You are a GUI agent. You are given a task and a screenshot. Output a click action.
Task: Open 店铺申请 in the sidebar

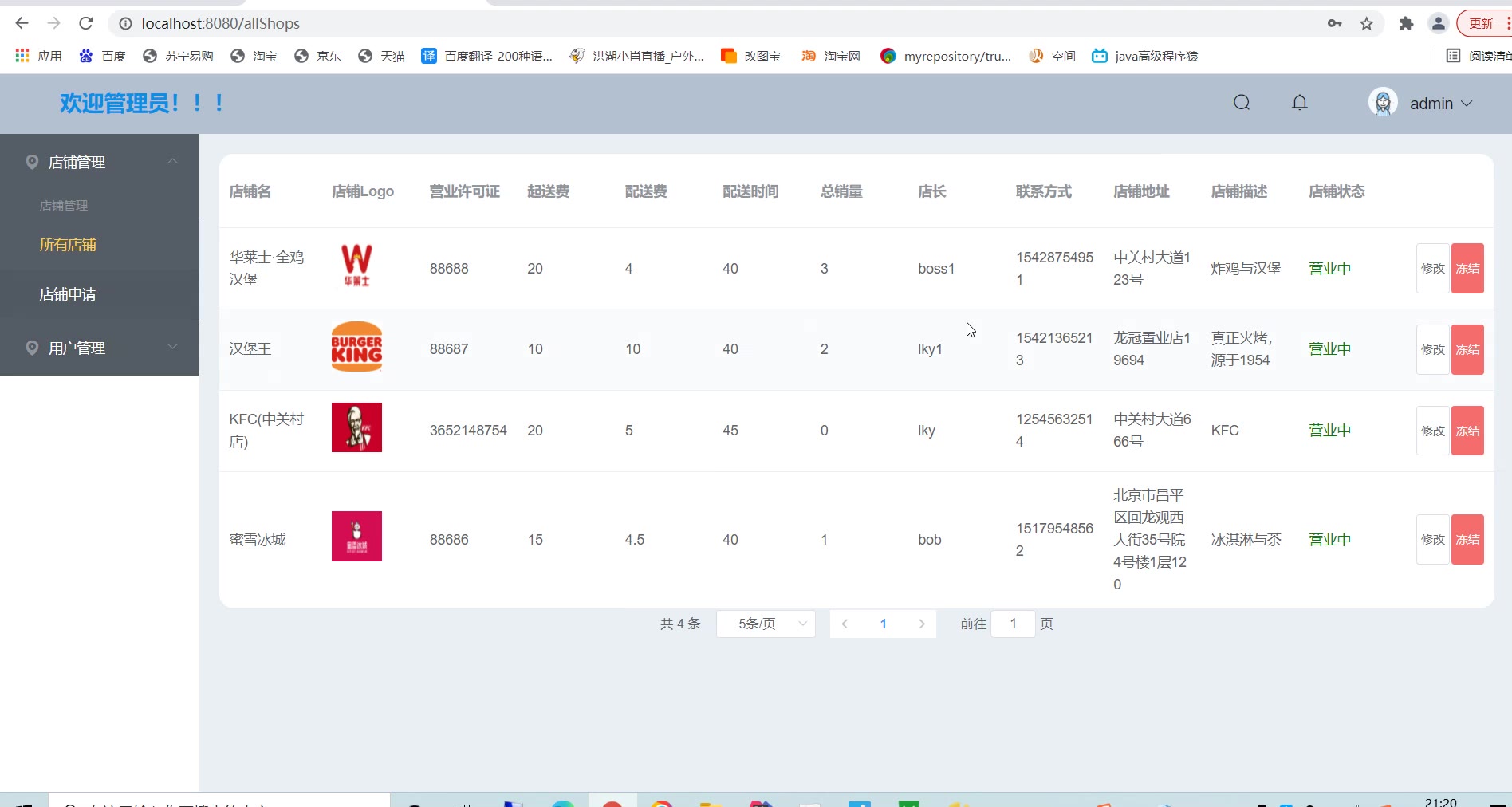(x=68, y=294)
